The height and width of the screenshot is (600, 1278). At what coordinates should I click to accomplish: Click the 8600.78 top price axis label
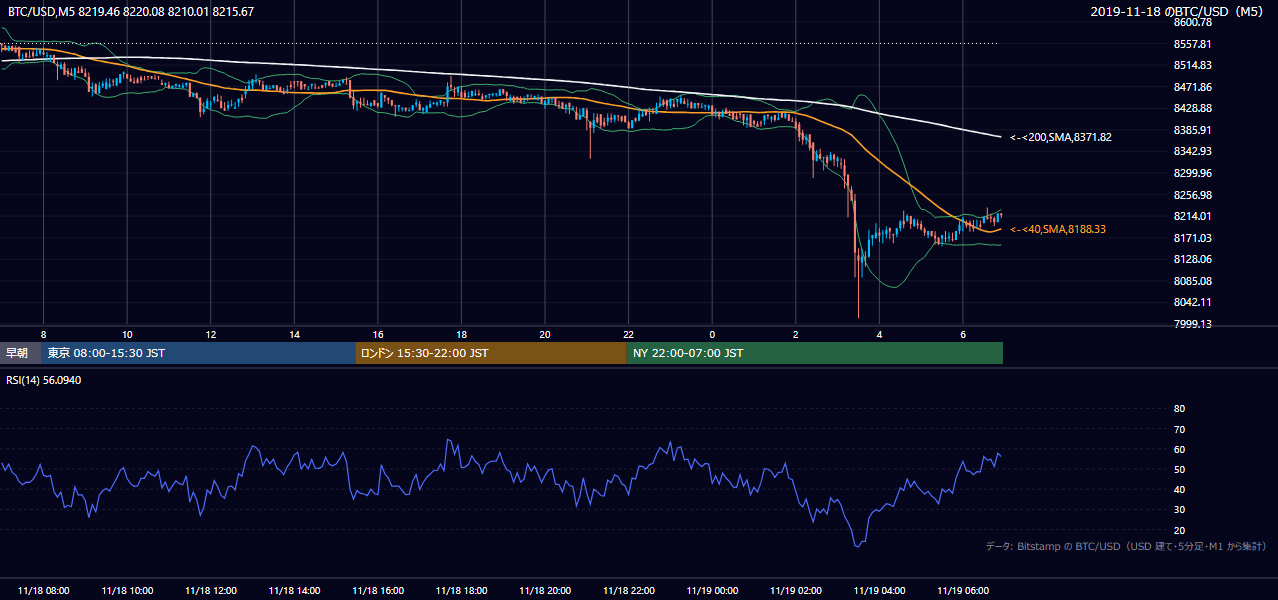[x=1192, y=22]
